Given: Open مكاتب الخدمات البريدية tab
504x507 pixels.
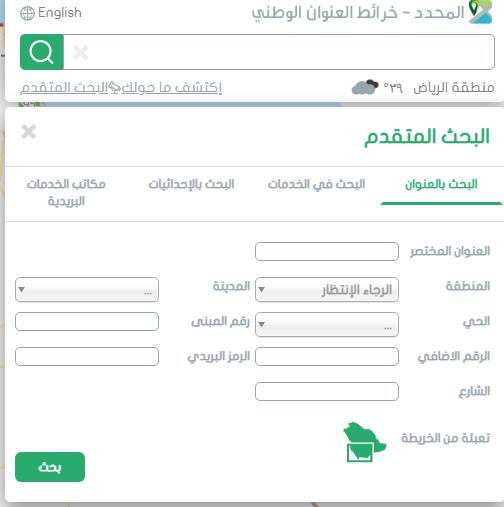Looking at the screenshot, I should (x=66, y=193).
